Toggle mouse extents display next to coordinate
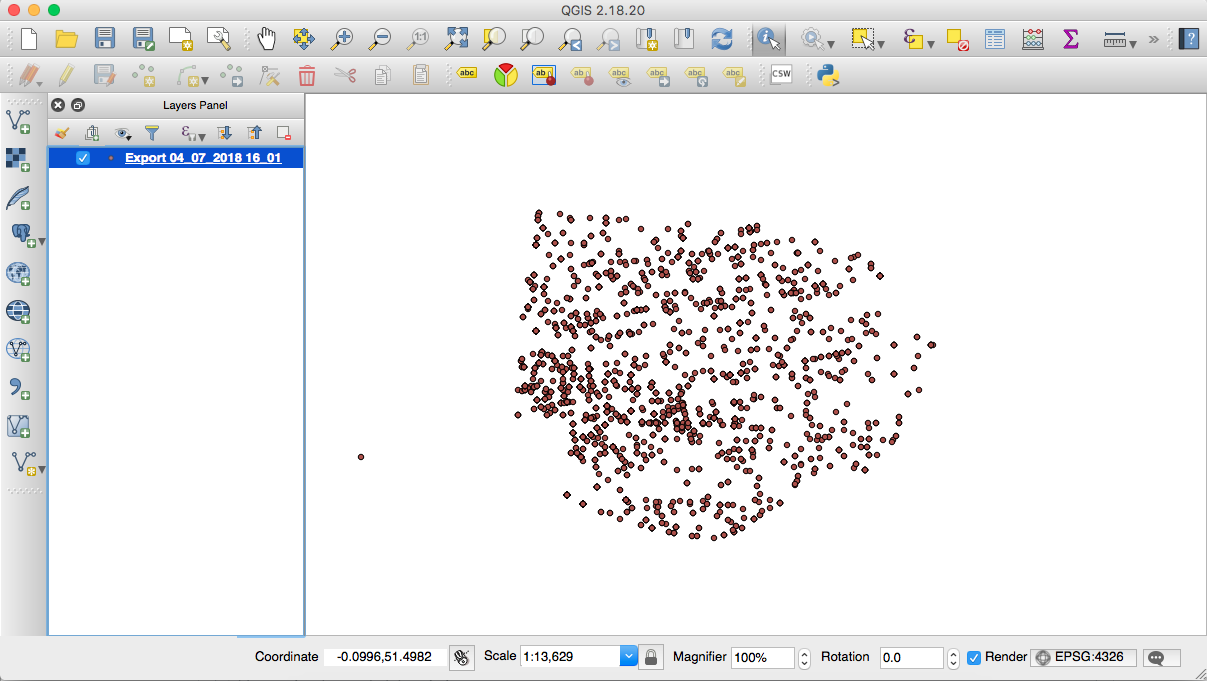 point(461,657)
